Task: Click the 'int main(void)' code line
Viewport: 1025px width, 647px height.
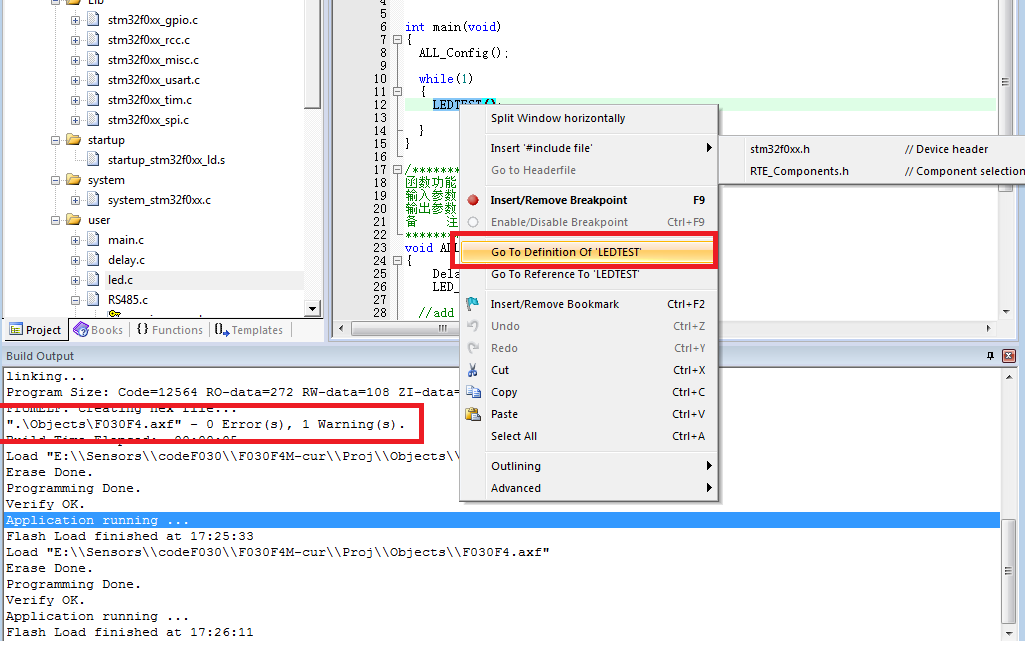Action: [x=452, y=27]
